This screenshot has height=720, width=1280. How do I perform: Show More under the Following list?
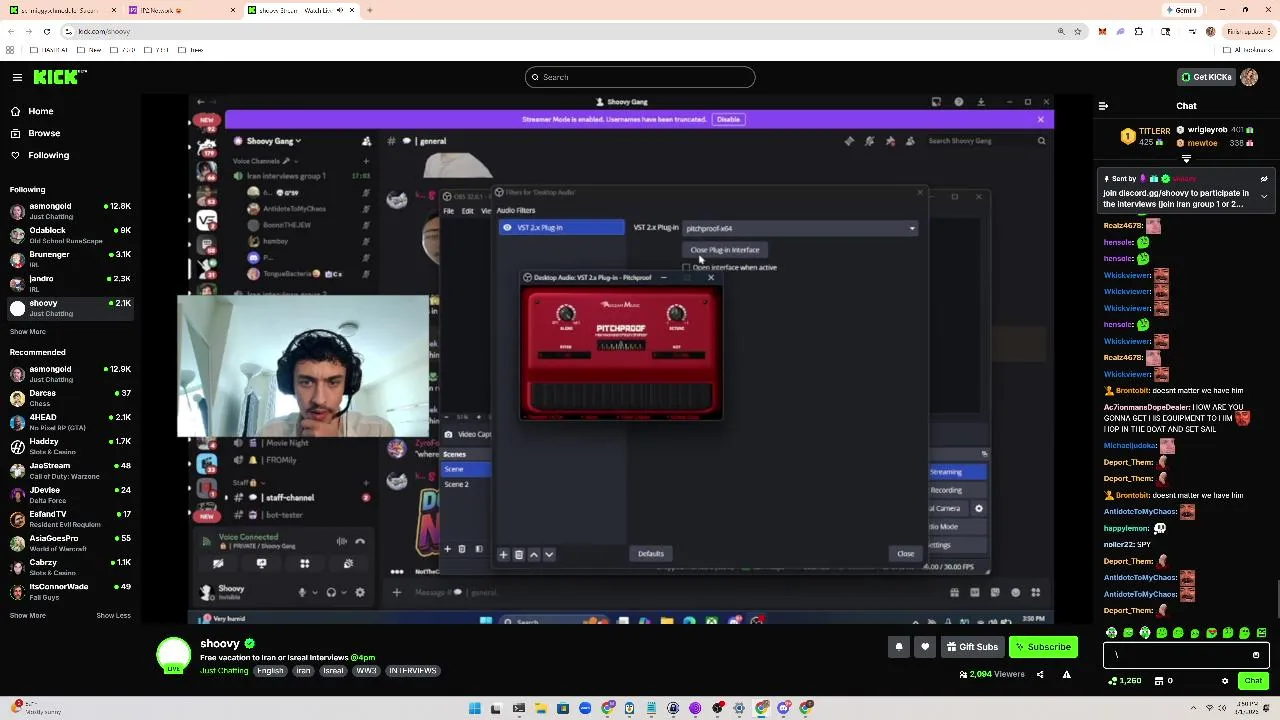(28, 332)
